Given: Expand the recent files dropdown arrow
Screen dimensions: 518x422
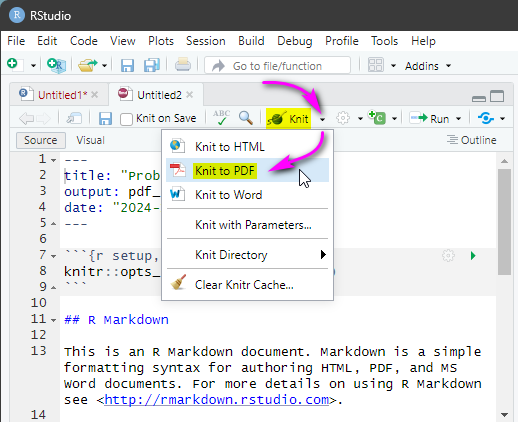Looking at the screenshot, I should 104,66.
